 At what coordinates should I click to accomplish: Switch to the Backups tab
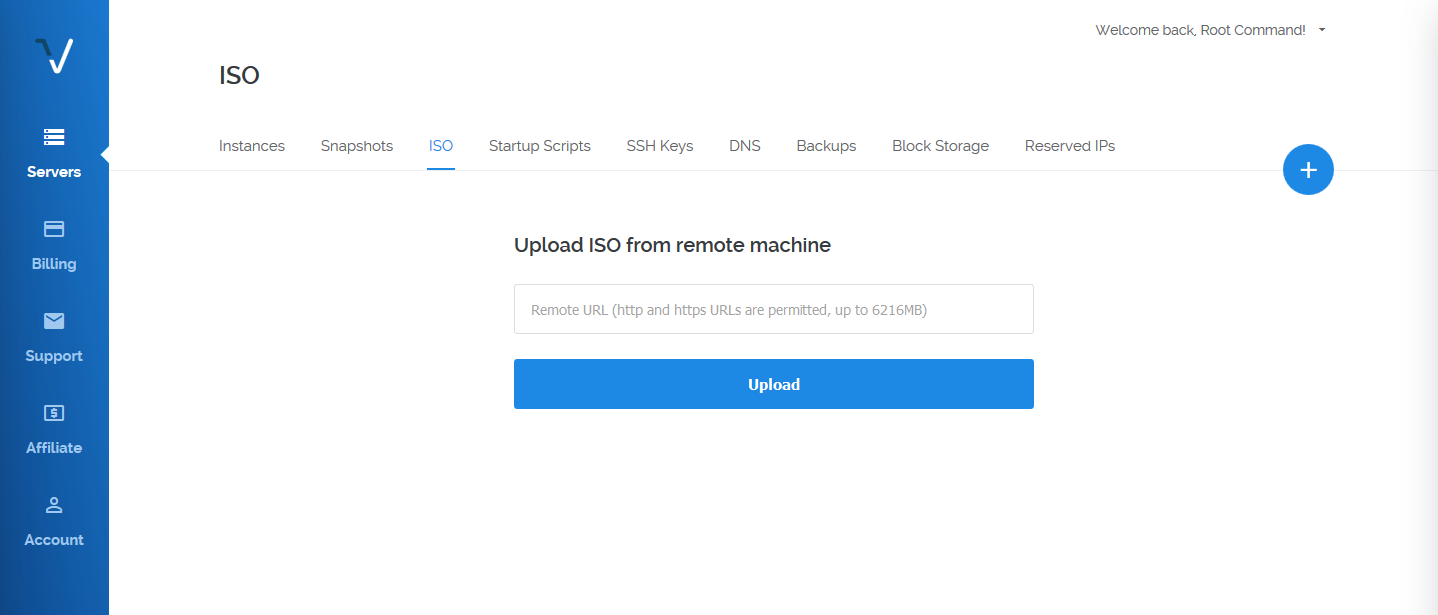[826, 146]
